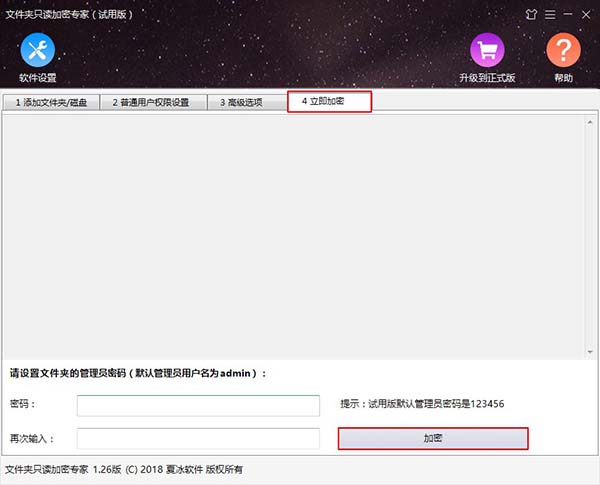
Task: Minimize the window via title bar
Action: [567, 14]
